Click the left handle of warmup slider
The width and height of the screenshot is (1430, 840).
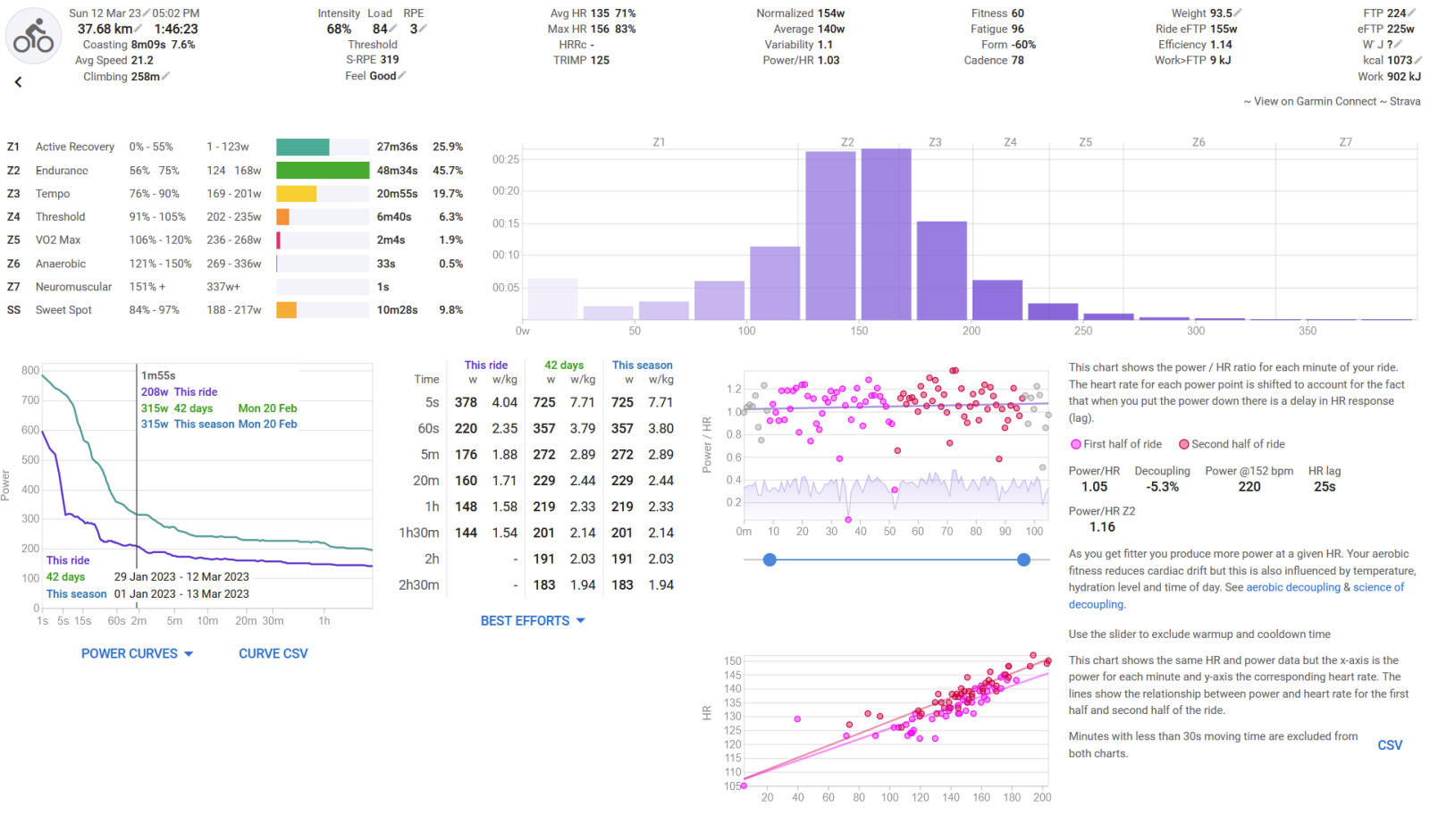point(770,560)
